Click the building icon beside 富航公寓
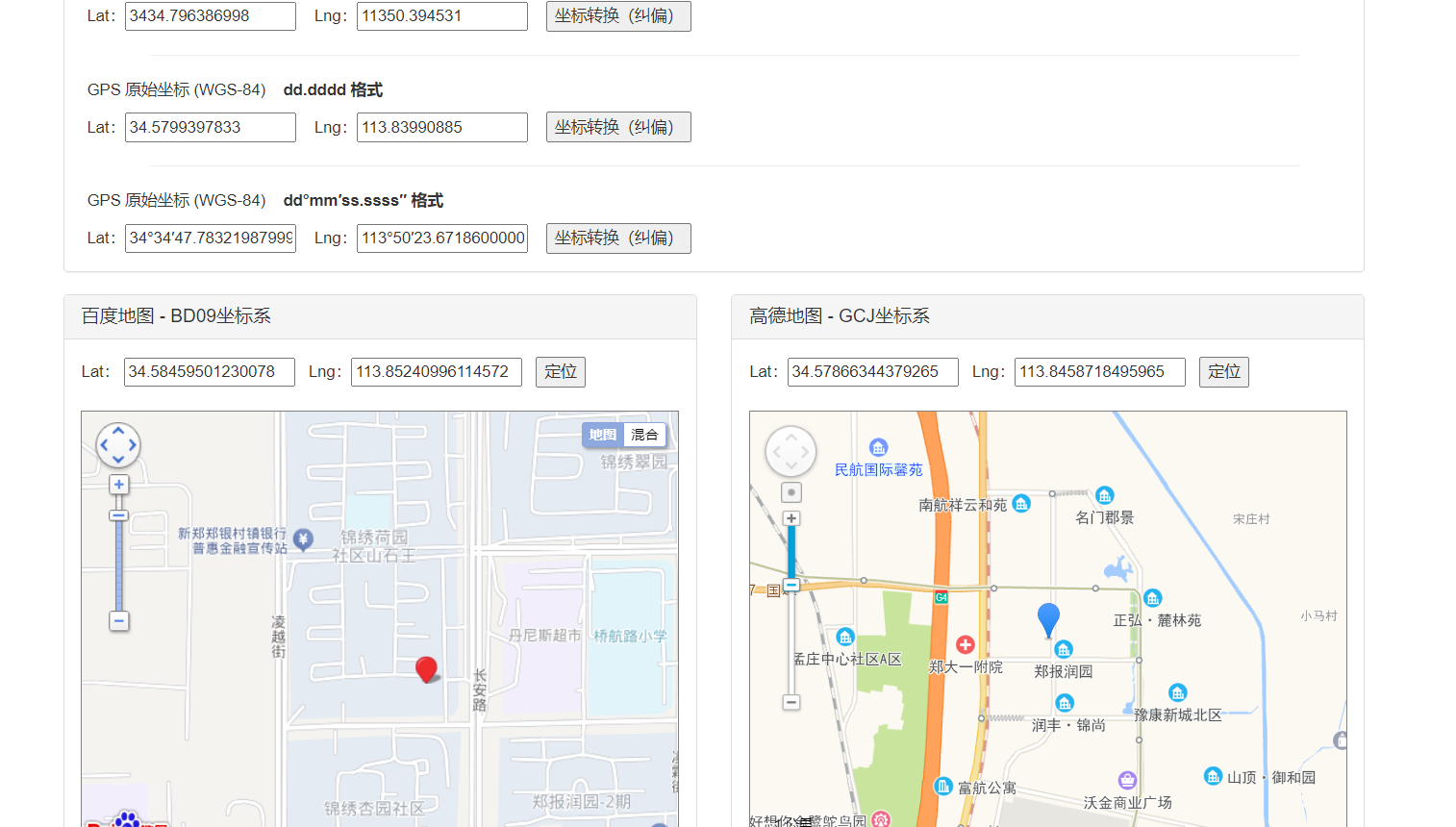 click(x=943, y=786)
